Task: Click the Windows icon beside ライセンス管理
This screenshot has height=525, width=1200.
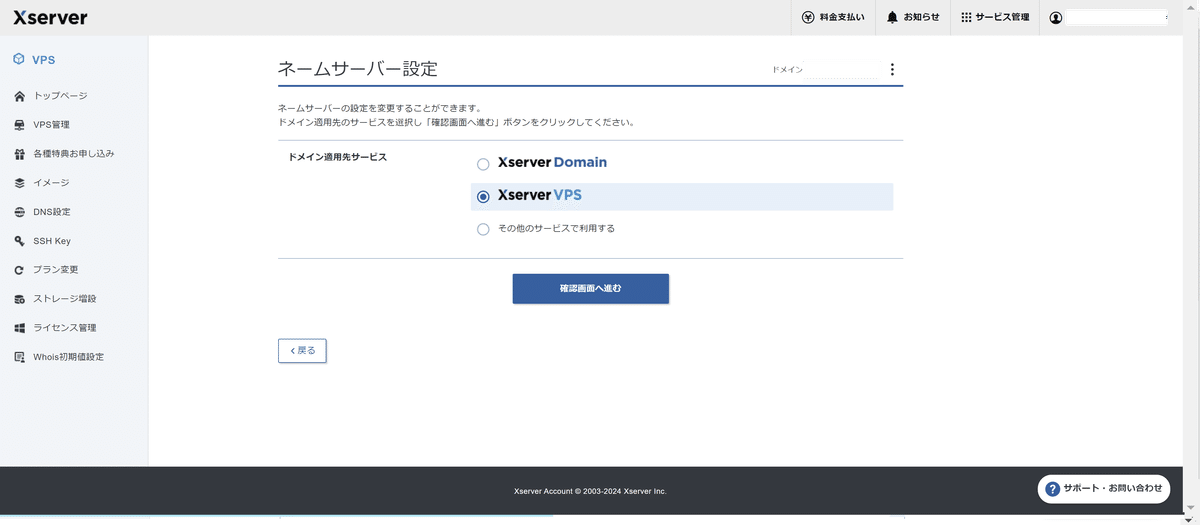Action: tap(20, 328)
